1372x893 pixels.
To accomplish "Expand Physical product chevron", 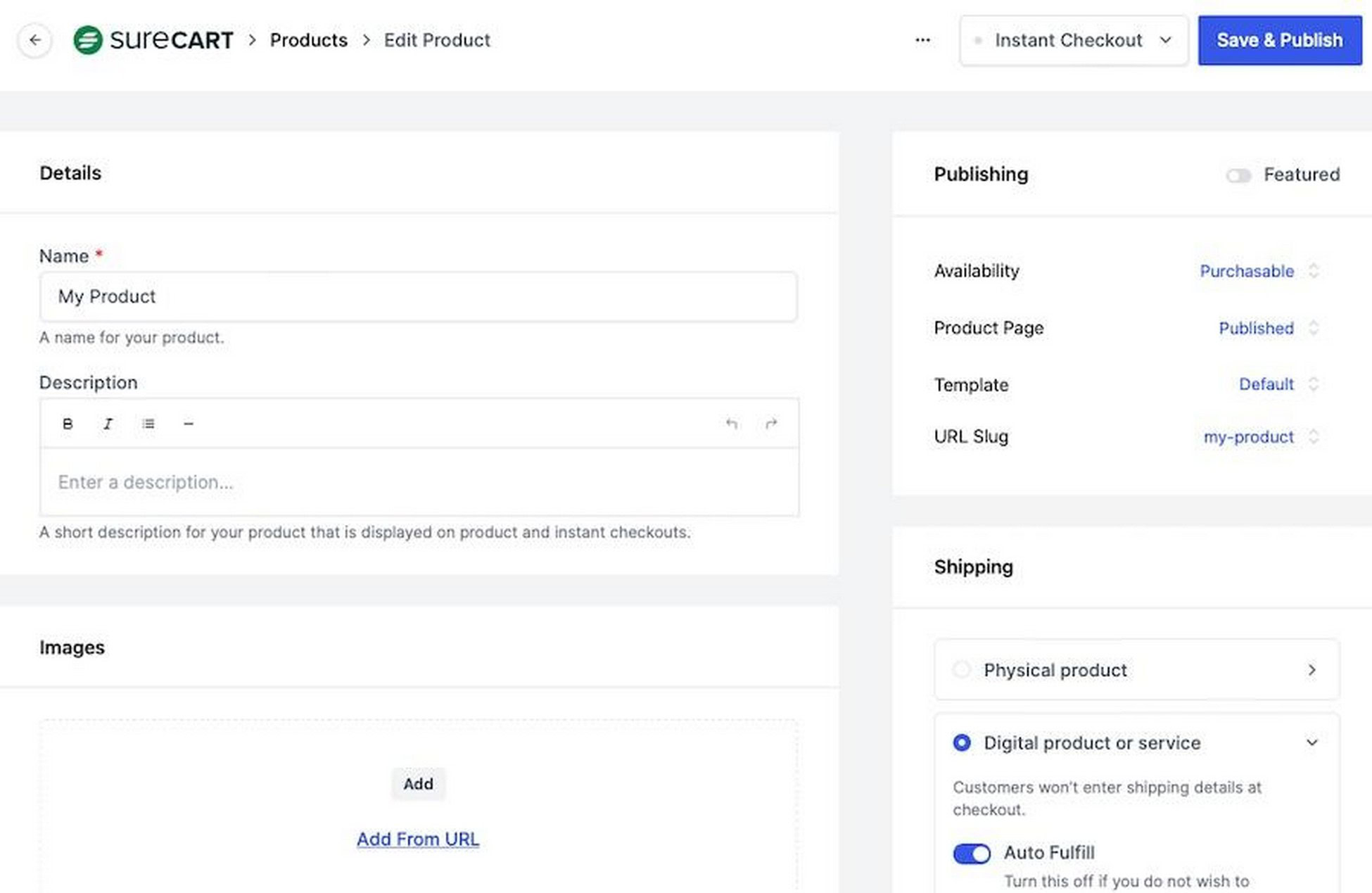I will click(x=1311, y=670).
